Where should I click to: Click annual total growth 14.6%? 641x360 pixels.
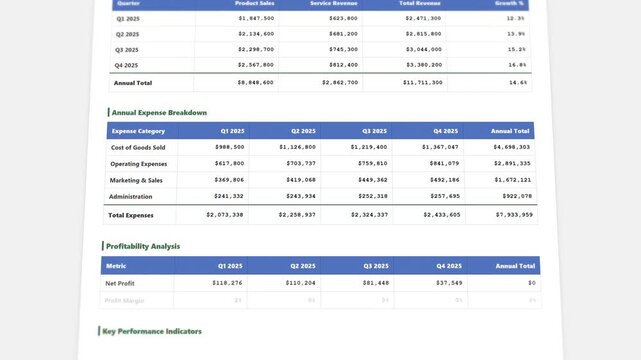point(518,83)
